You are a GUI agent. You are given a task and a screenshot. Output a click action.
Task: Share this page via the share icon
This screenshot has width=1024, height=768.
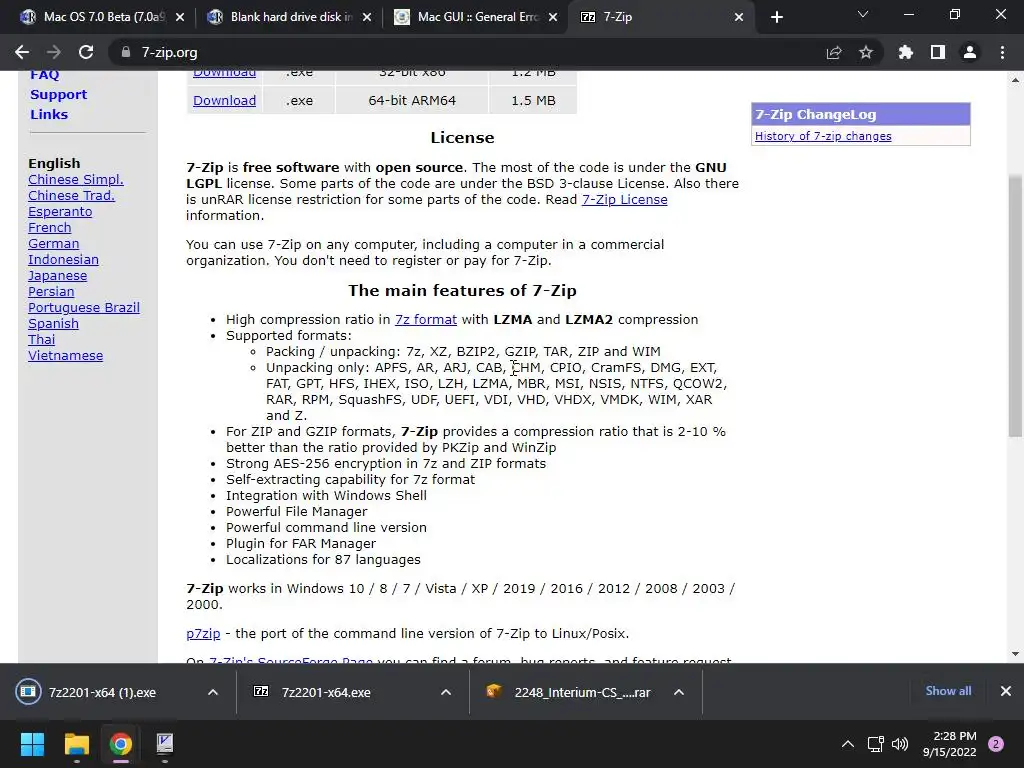point(834,52)
